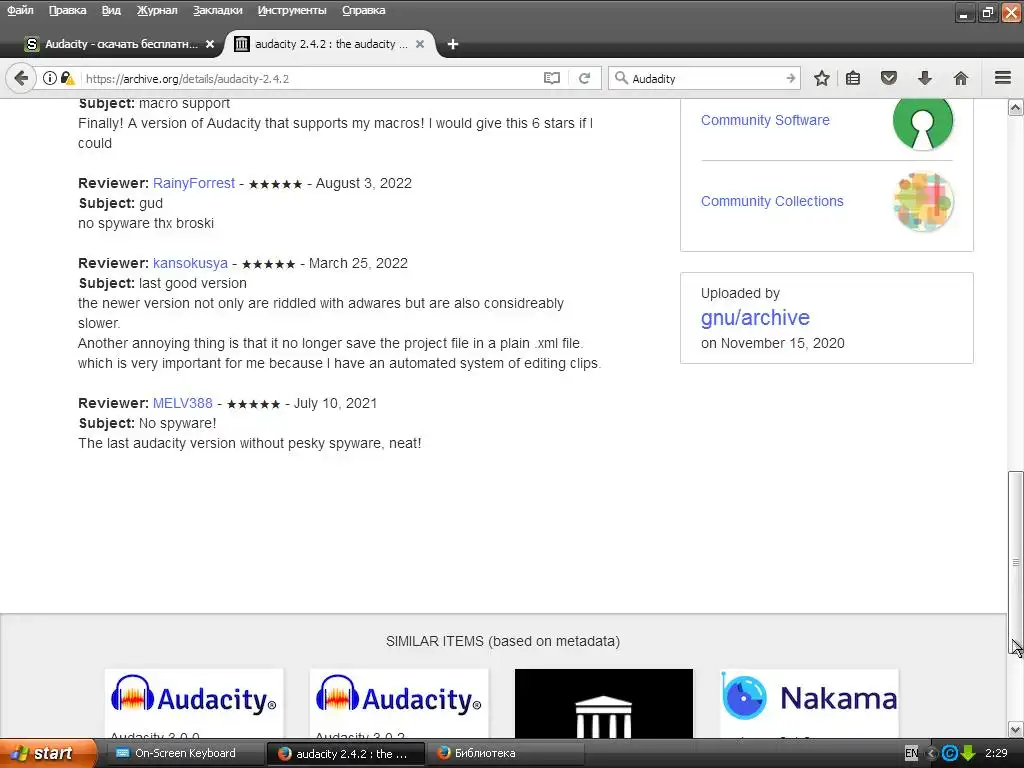Click review date August 3, 2022
This screenshot has width=1024, height=768.
[364, 183]
